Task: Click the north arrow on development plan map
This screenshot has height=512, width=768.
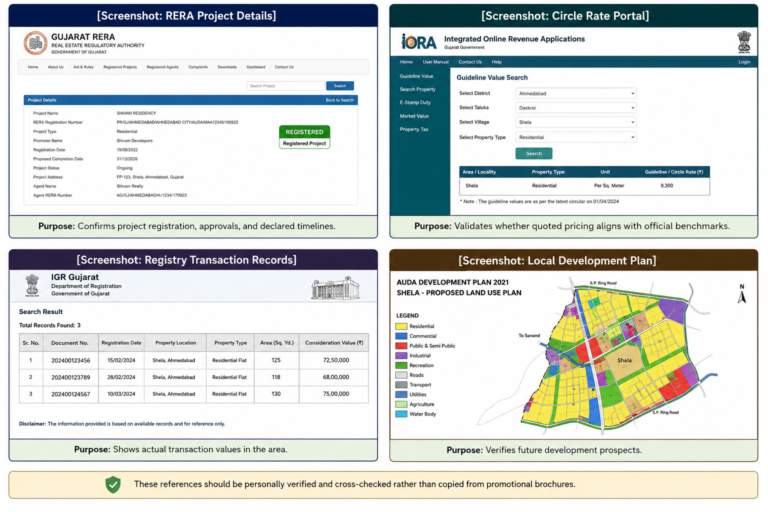Action: point(742,294)
